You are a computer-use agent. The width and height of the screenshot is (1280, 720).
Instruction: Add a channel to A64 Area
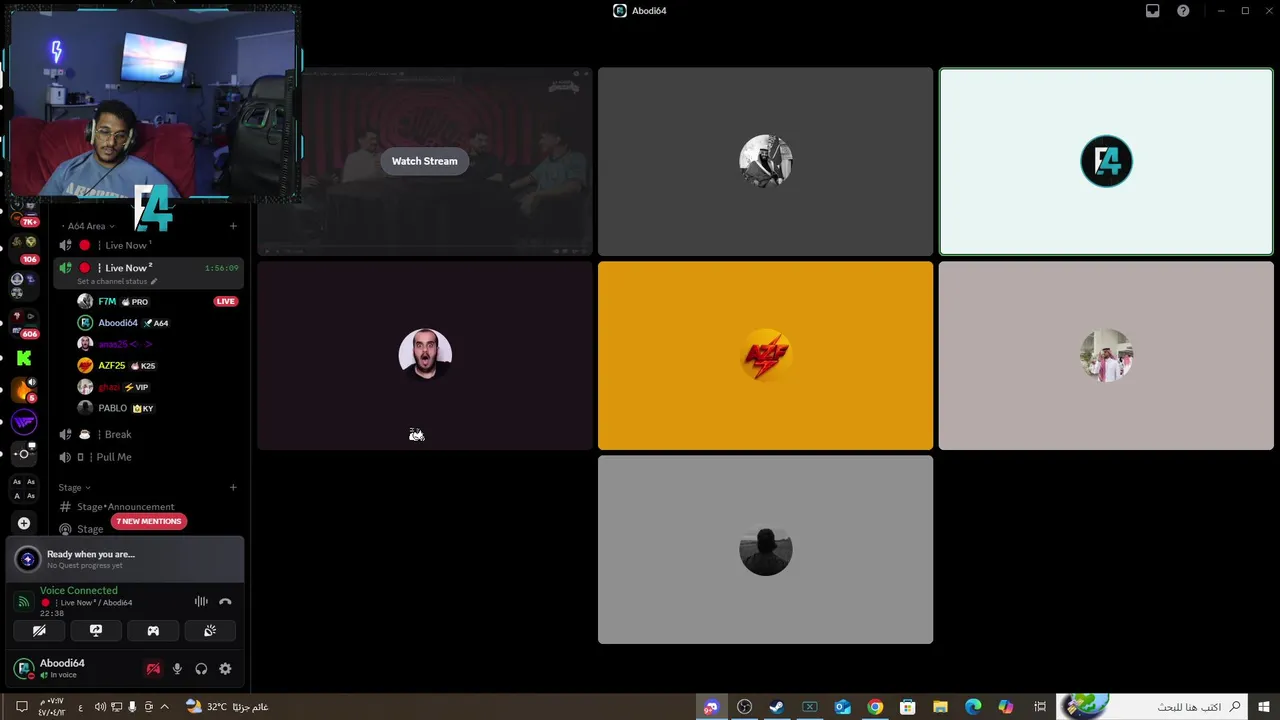point(233,226)
